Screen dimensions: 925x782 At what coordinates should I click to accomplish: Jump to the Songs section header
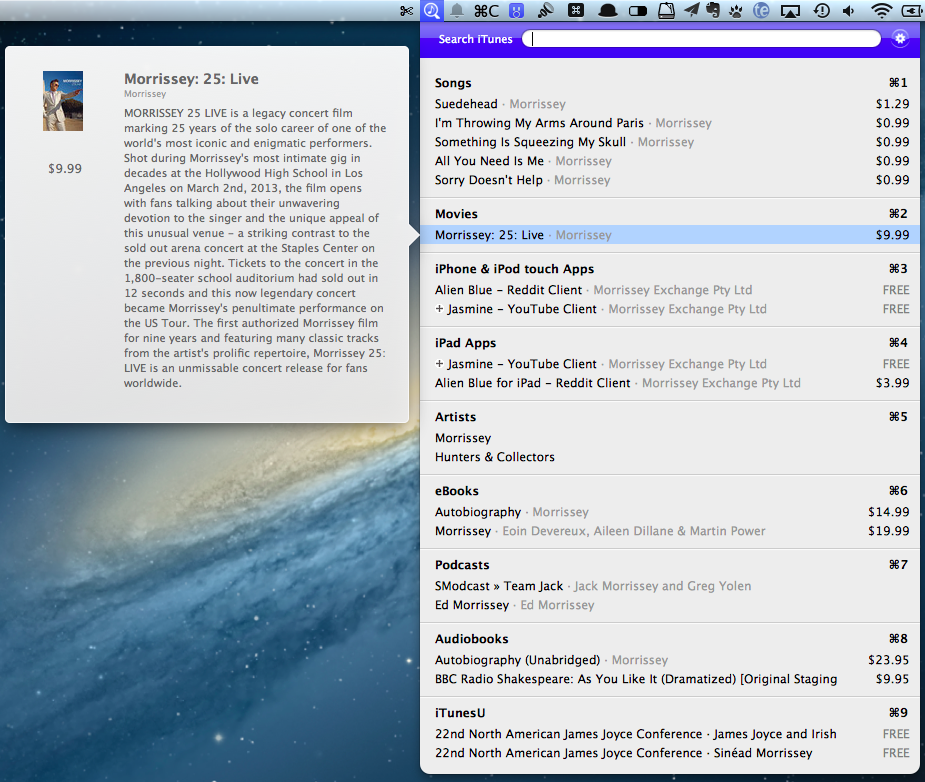[453, 83]
